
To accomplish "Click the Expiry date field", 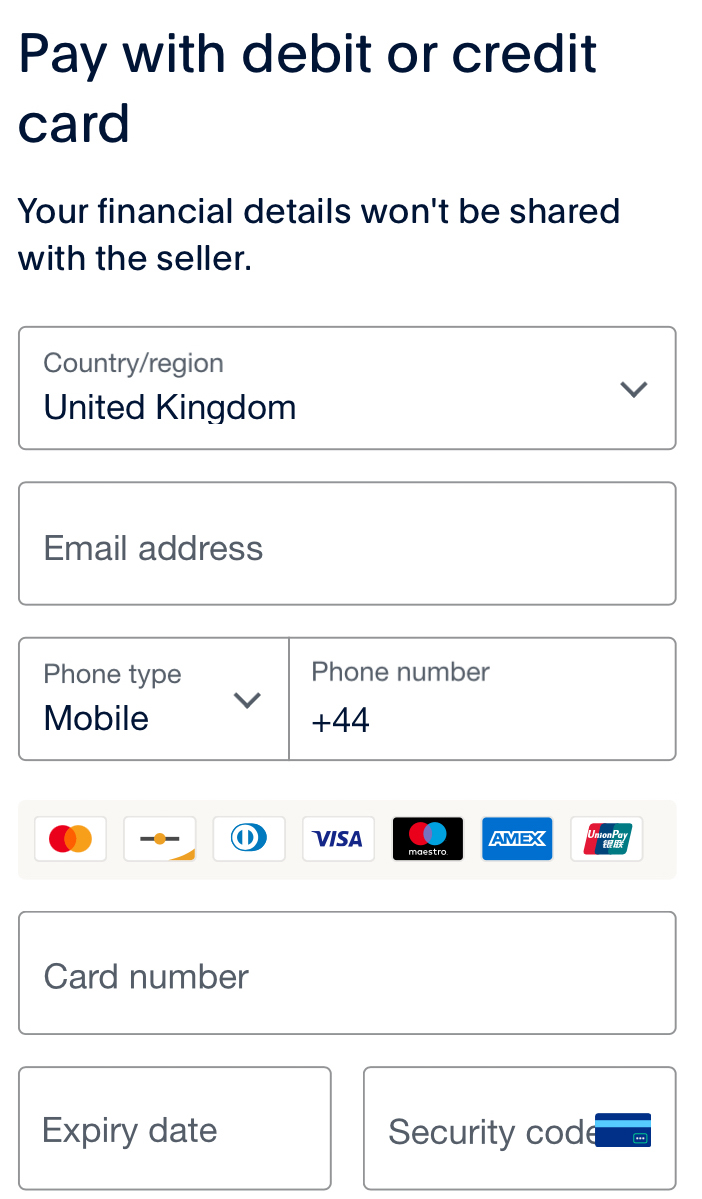I will point(174,1128).
